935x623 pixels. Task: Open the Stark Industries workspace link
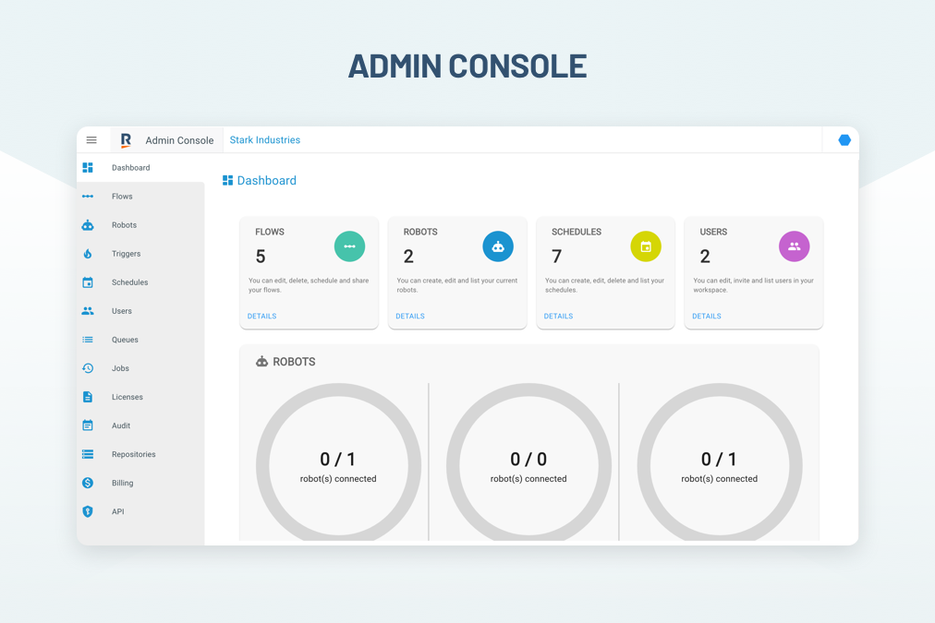(x=264, y=140)
